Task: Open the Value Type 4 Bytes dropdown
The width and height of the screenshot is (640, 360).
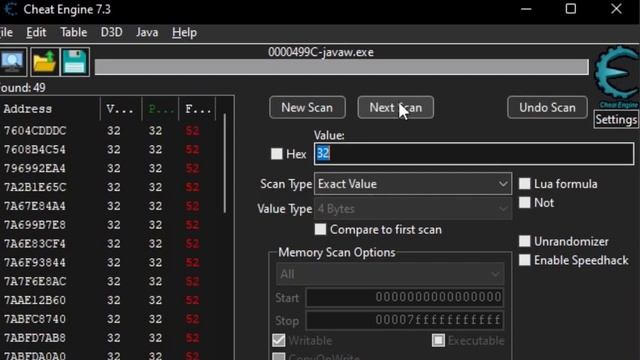Action: tap(413, 209)
